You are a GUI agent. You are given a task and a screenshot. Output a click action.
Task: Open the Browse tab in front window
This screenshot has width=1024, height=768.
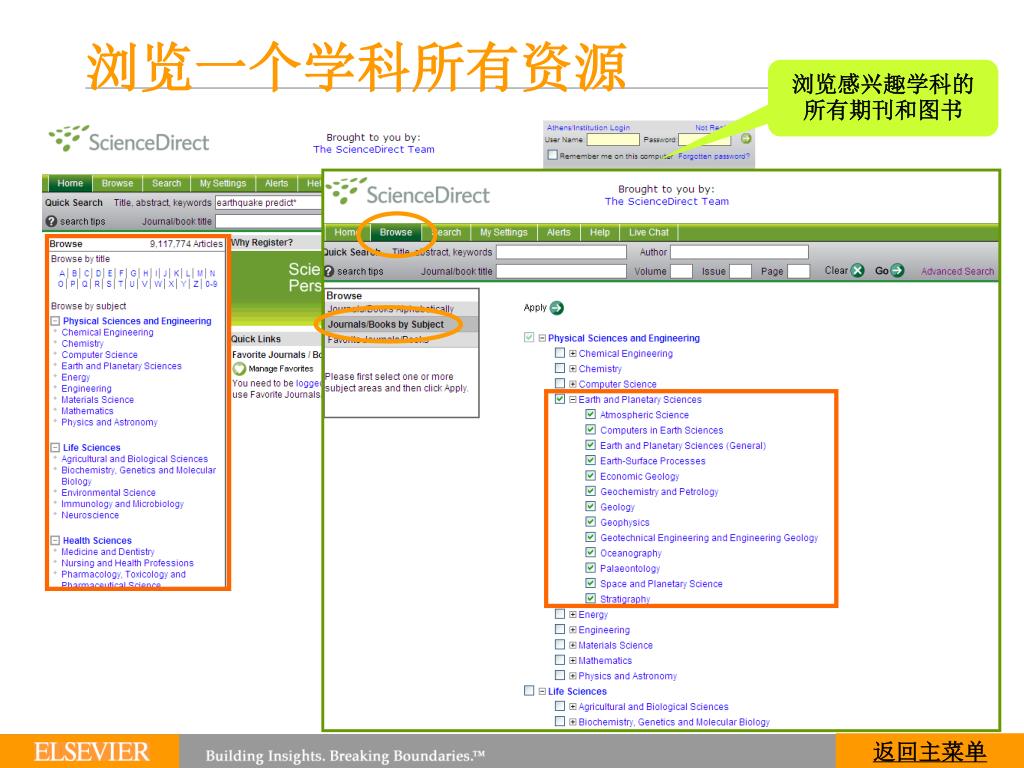(x=396, y=232)
